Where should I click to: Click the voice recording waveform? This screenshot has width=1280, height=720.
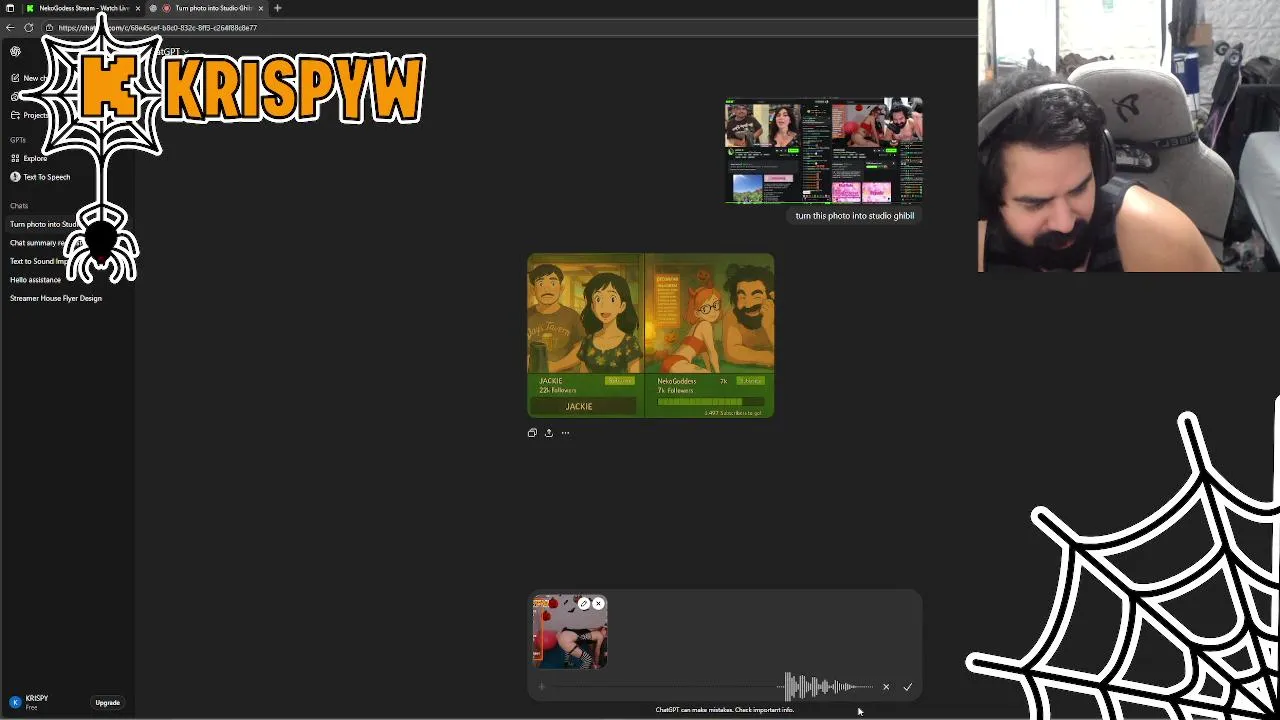coord(826,687)
